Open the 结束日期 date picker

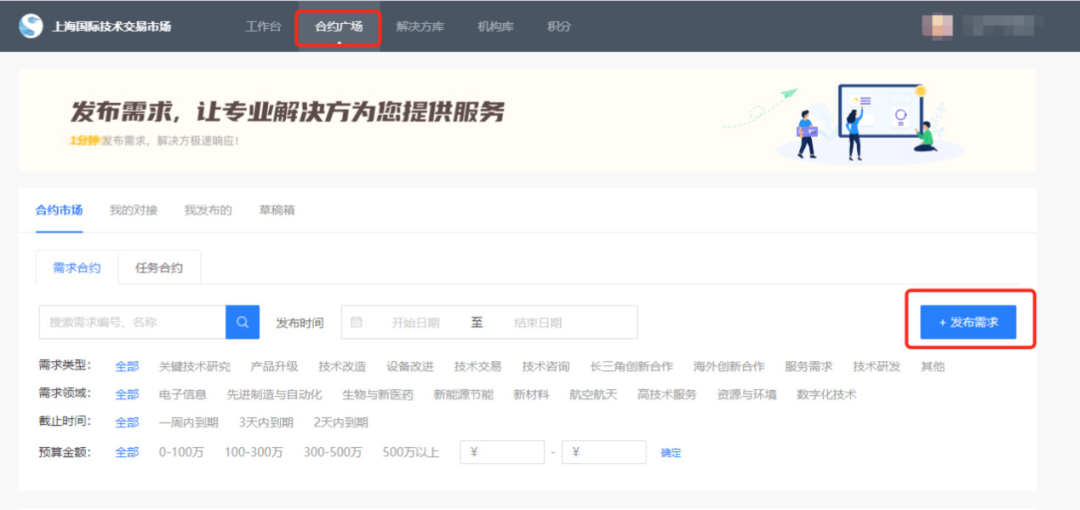point(538,323)
